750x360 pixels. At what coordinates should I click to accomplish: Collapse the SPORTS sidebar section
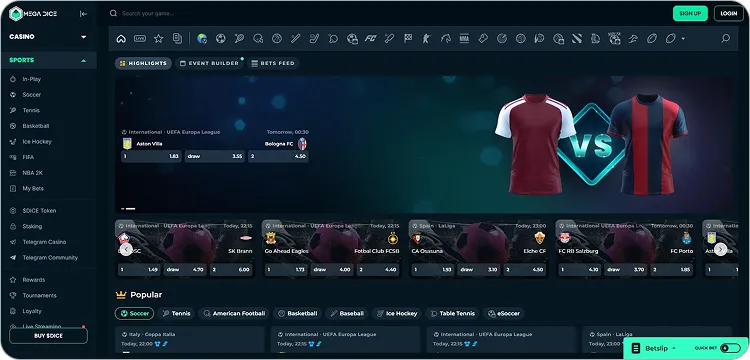48,60
